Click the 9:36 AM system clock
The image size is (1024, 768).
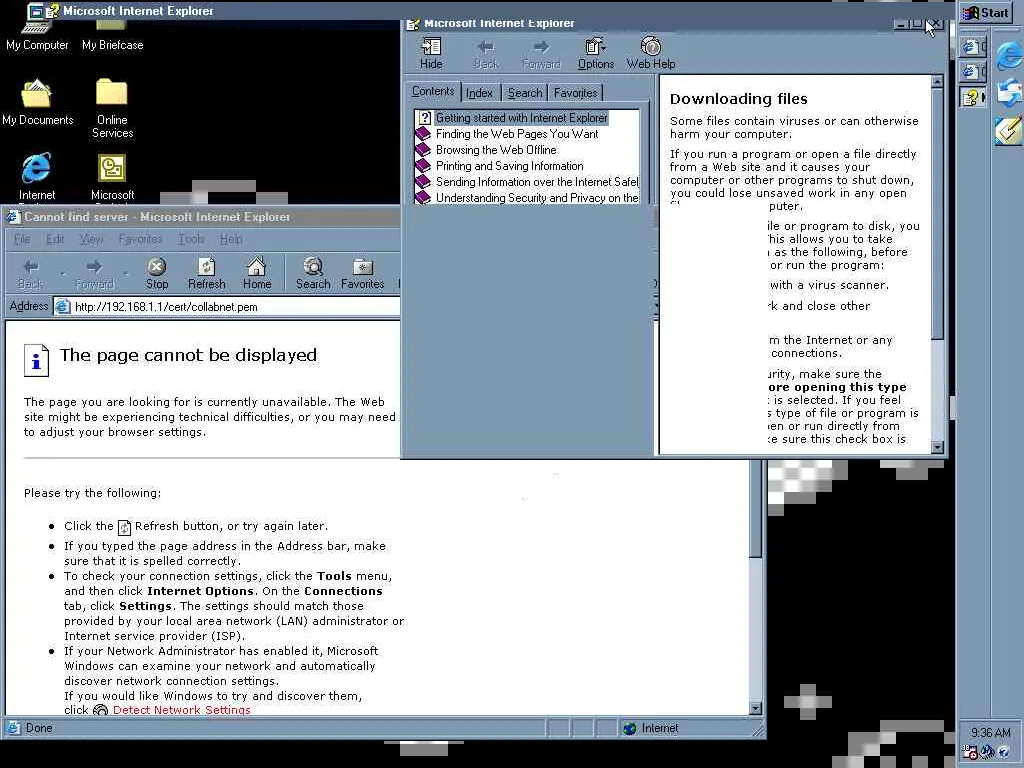tap(990, 733)
